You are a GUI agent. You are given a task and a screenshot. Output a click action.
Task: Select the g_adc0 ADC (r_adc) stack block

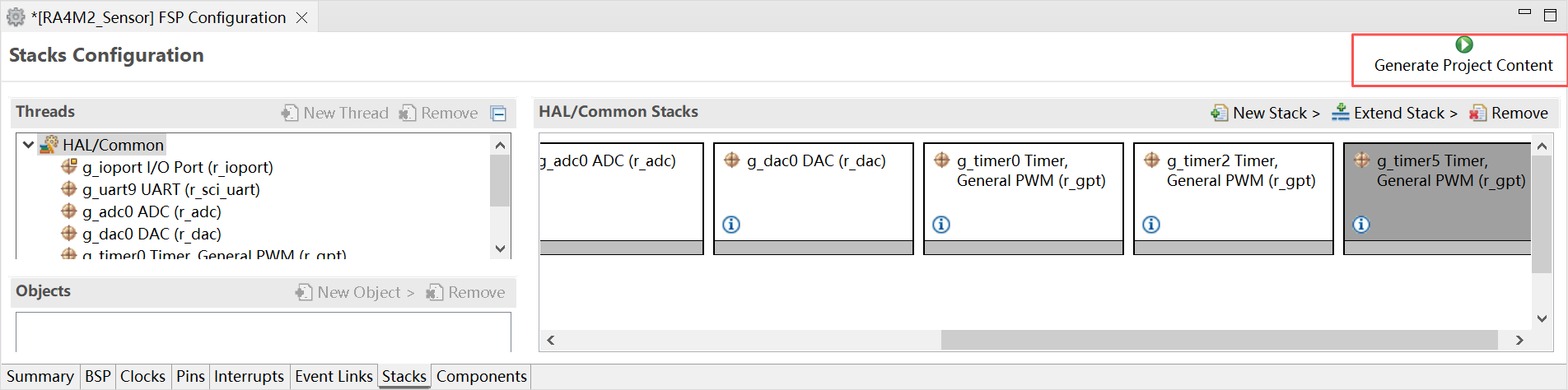pyautogui.click(x=622, y=198)
